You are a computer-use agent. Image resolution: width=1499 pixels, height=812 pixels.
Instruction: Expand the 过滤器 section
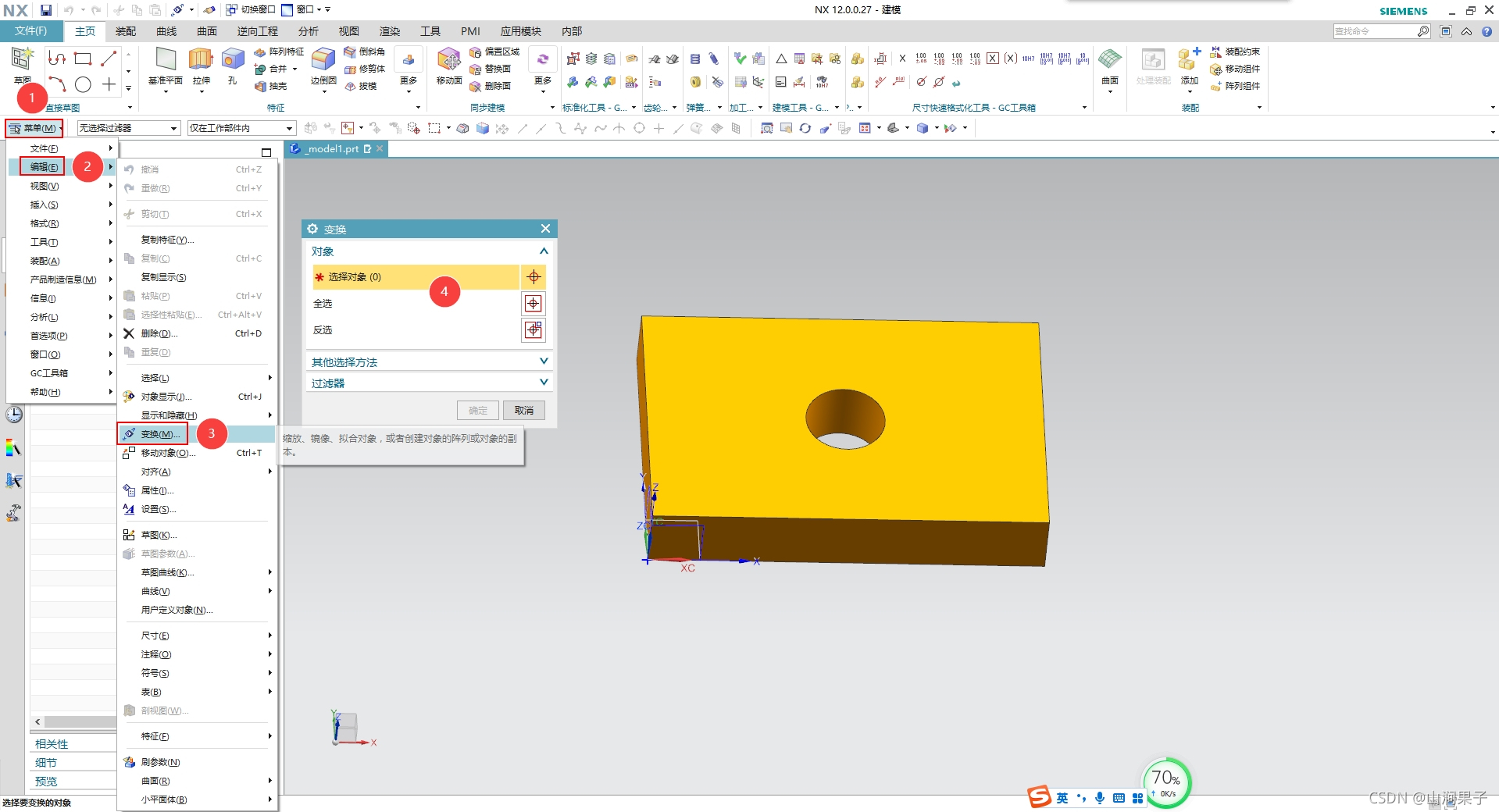[x=544, y=383]
